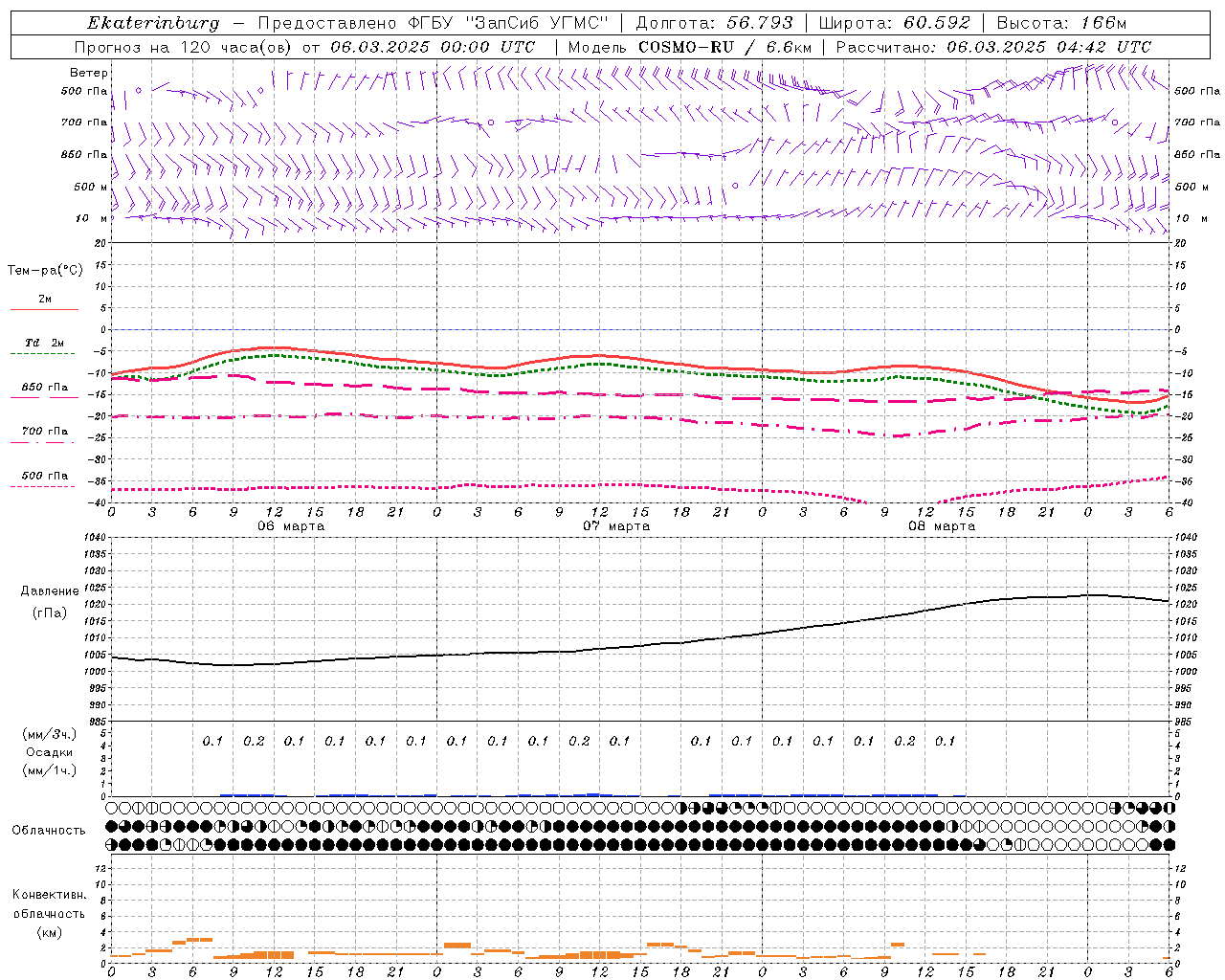This screenshot has height=980, width=1225.
Task: Click the (мм/3ч.) precipitation unit label
Action: (50, 734)
